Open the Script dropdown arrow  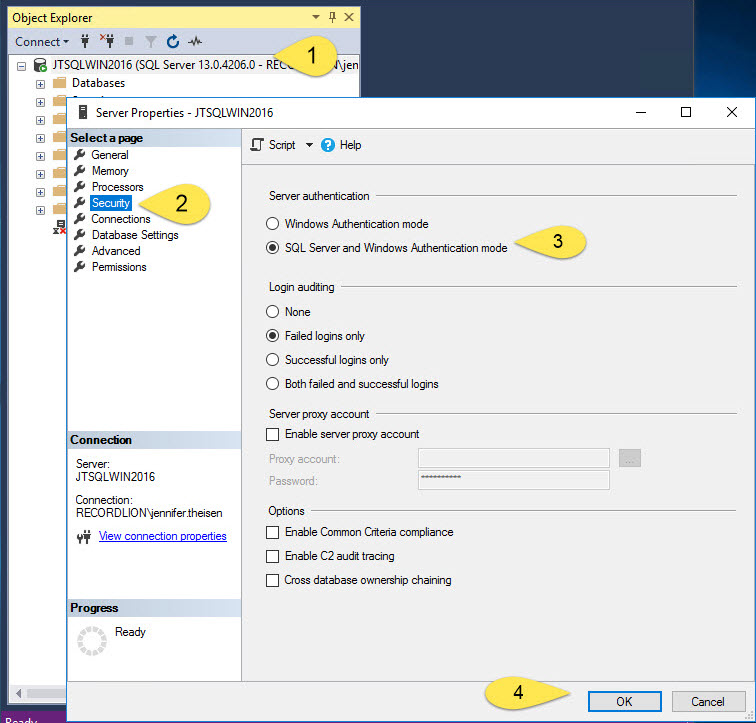309,145
